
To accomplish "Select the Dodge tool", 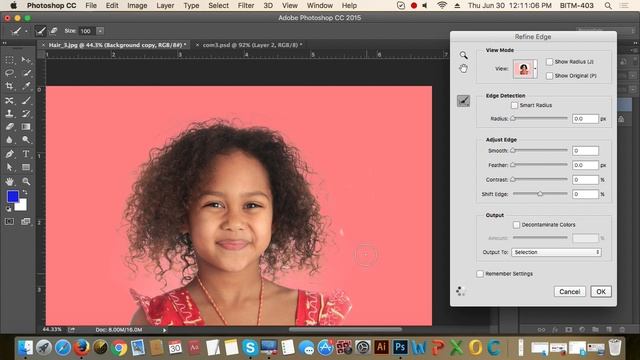I will pos(26,140).
